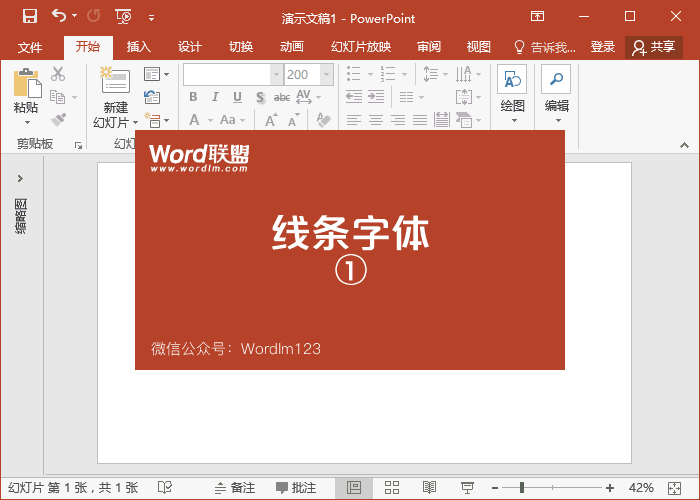Viewport: 700px width, 500px height.
Task: Open the font size dropdown
Action: click(x=326, y=74)
